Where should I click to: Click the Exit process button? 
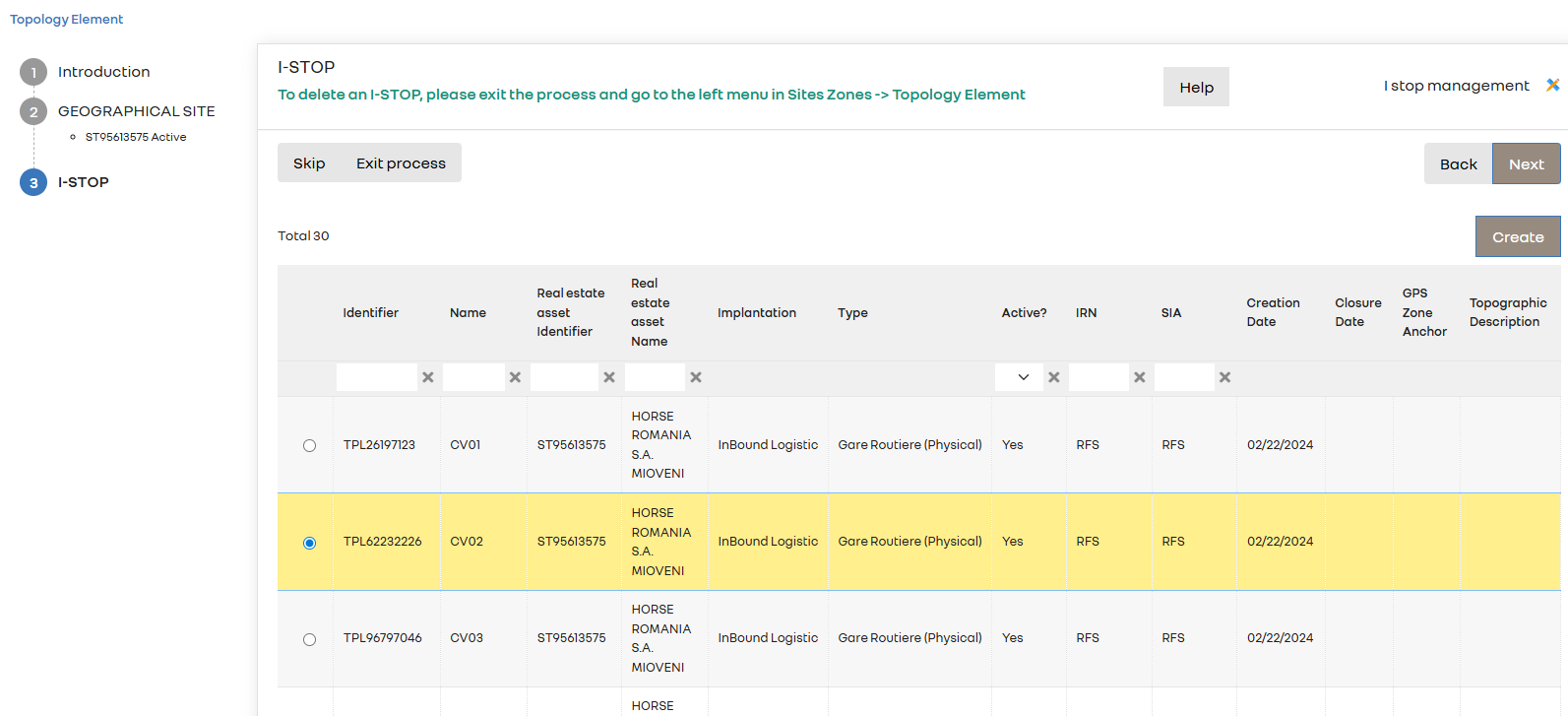(401, 163)
